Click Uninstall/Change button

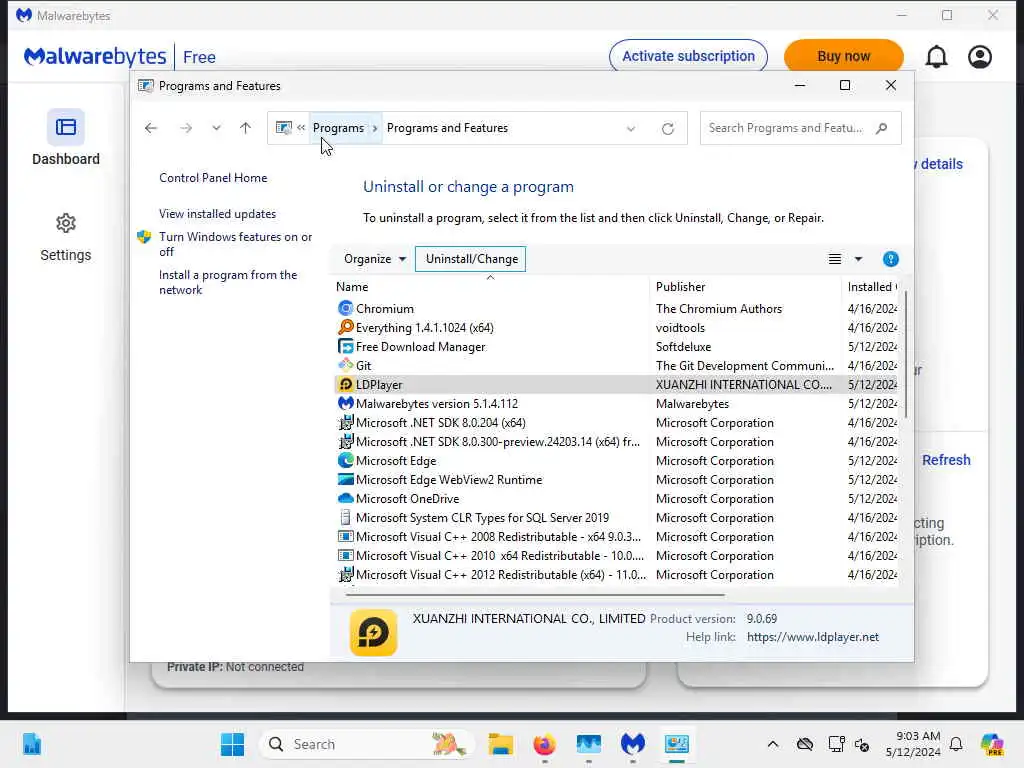[471, 259]
